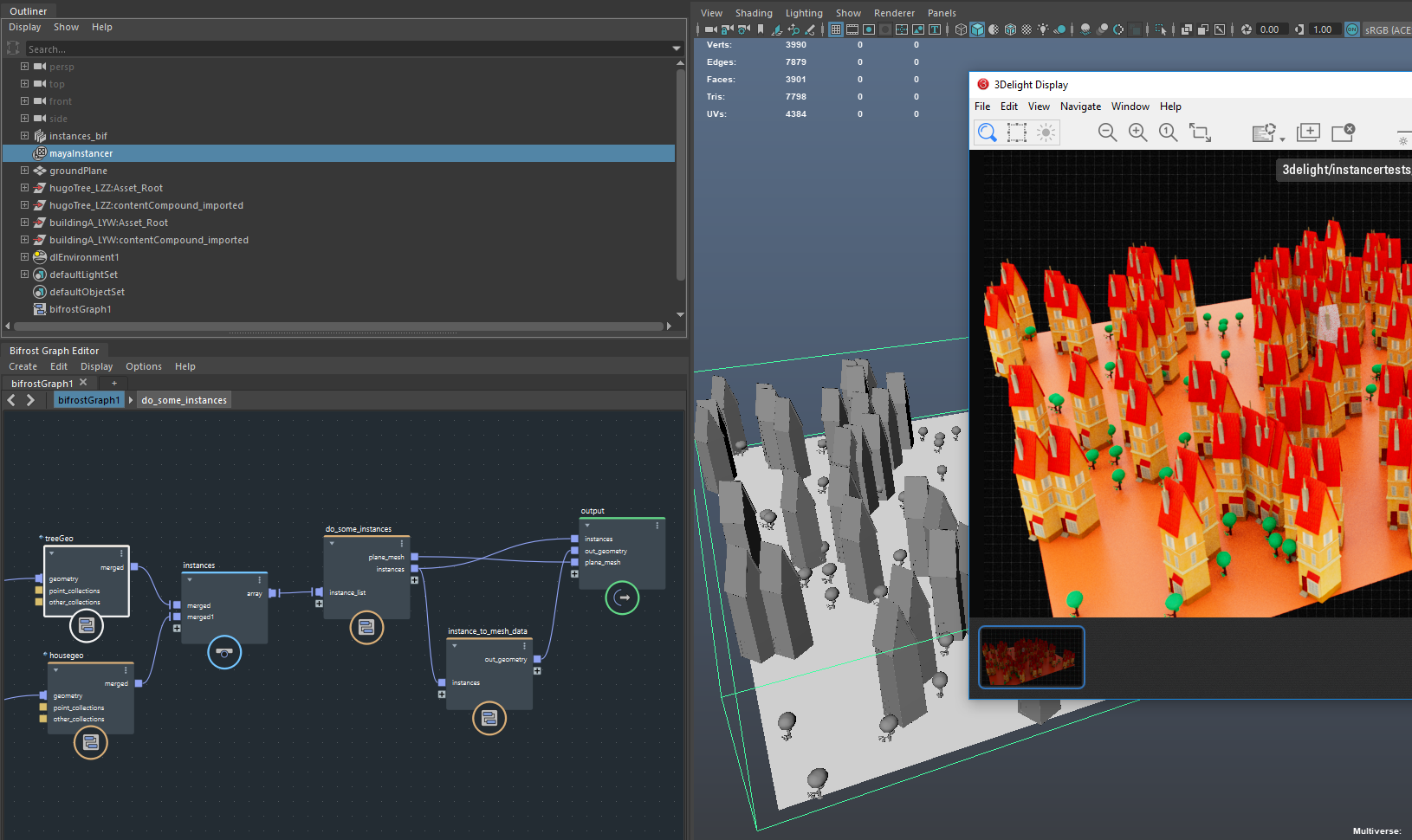Click the graph back navigation arrow

click(11, 400)
